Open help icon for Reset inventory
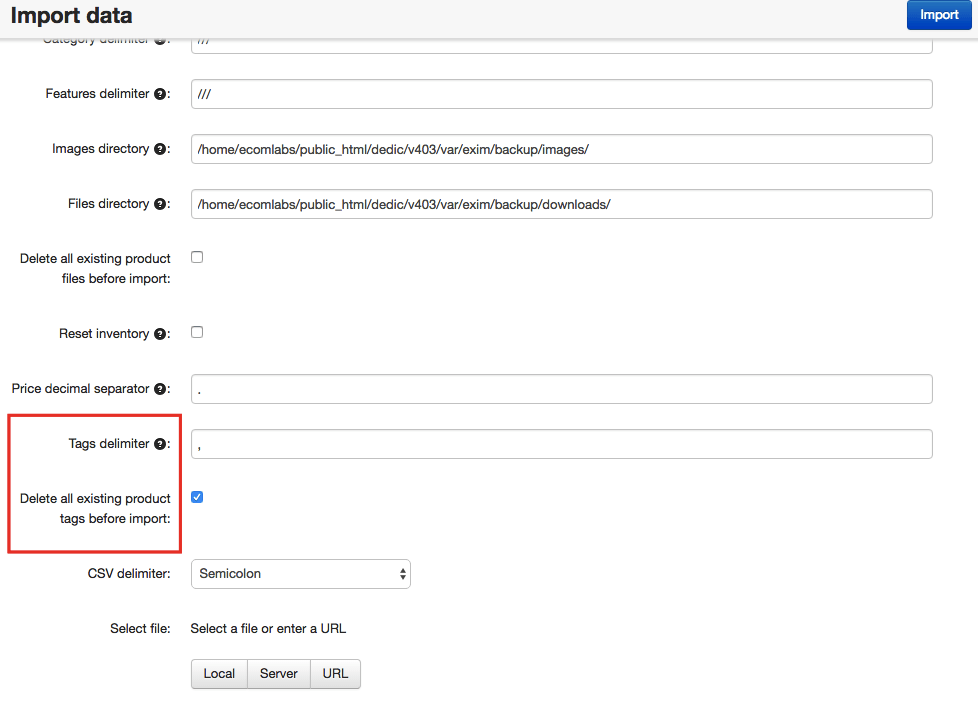The image size is (978, 701). click(160, 334)
